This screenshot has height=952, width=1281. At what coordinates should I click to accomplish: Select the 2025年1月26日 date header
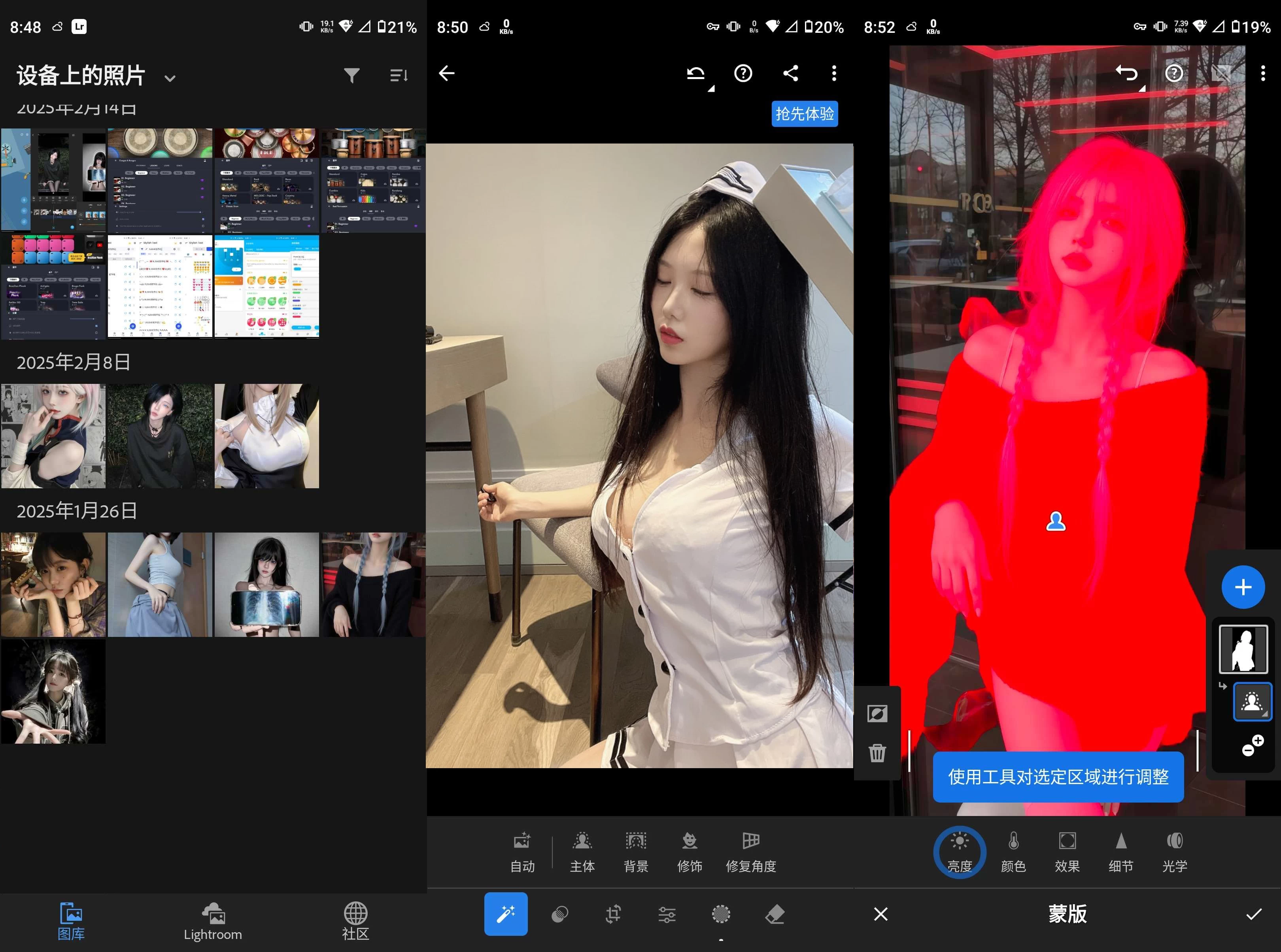[x=77, y=510]
